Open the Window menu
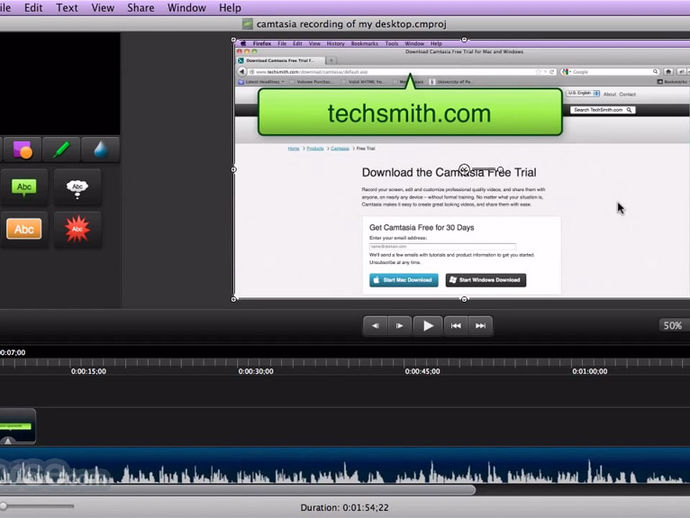This screenshot has height=518, width=690. [187, 8]
